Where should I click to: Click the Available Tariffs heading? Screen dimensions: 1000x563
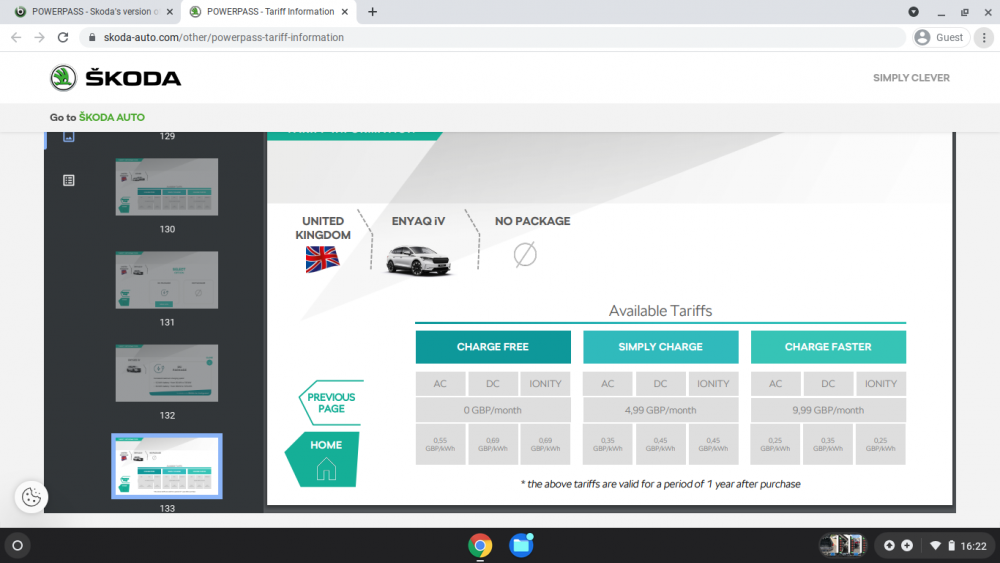tap(660, 311)
